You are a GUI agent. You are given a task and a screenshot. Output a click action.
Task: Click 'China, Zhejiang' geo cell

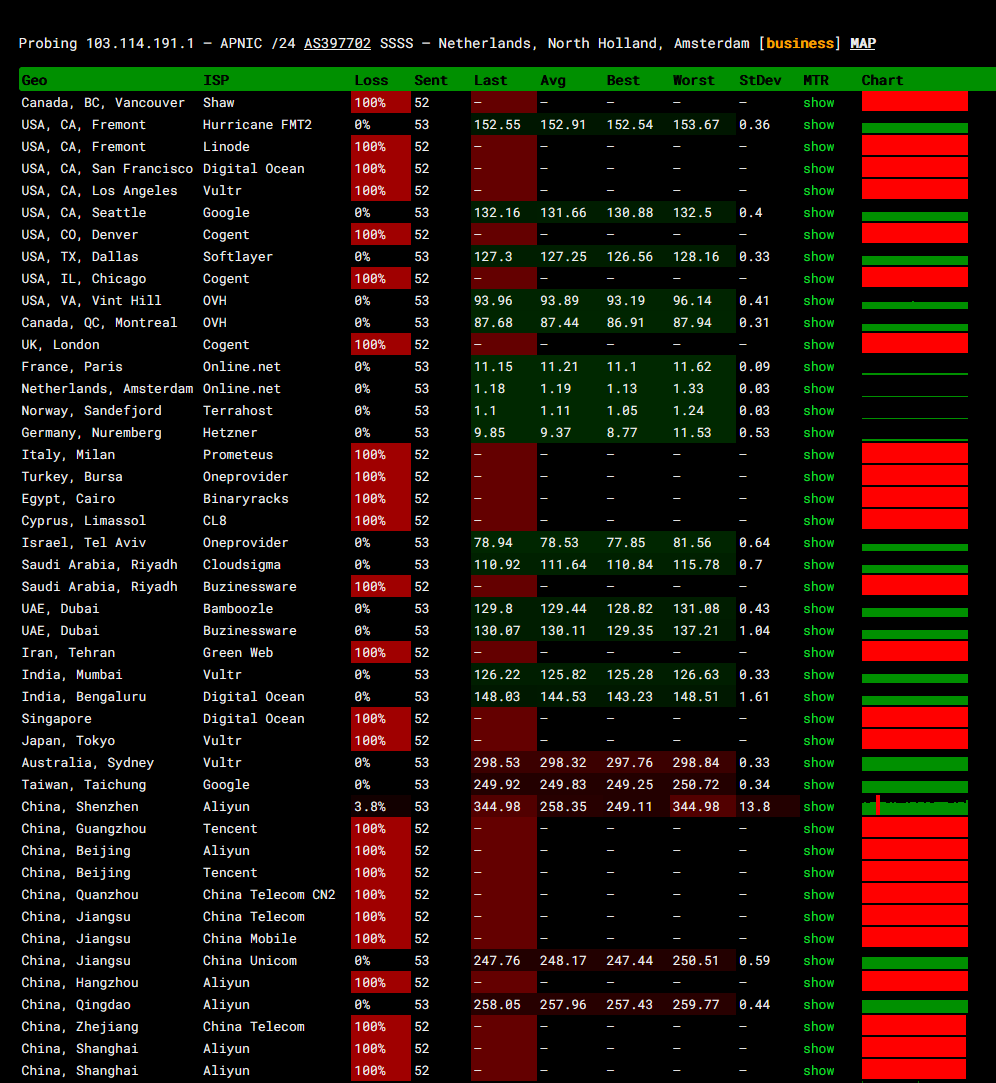click(79, 1027)
